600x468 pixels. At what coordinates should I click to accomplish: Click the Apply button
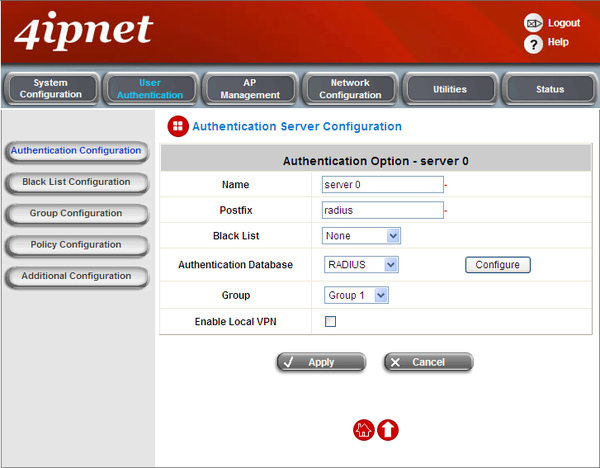pyautogui.click(x=321, y=362)
